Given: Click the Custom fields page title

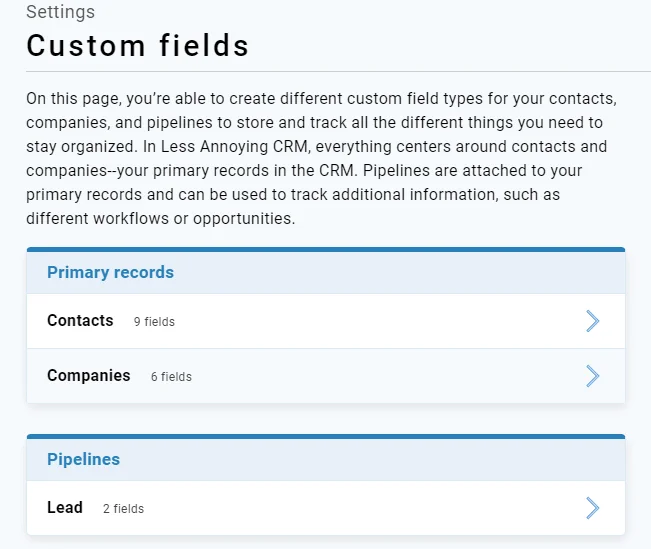Looking at the screenshot, I should click(137, 45).
